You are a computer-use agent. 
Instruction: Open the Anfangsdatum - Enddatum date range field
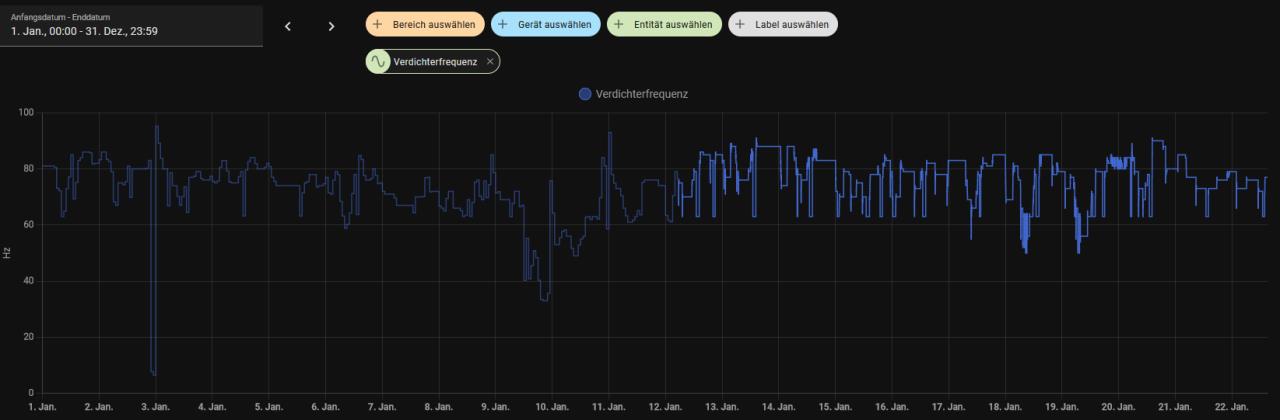click(130, 24)
